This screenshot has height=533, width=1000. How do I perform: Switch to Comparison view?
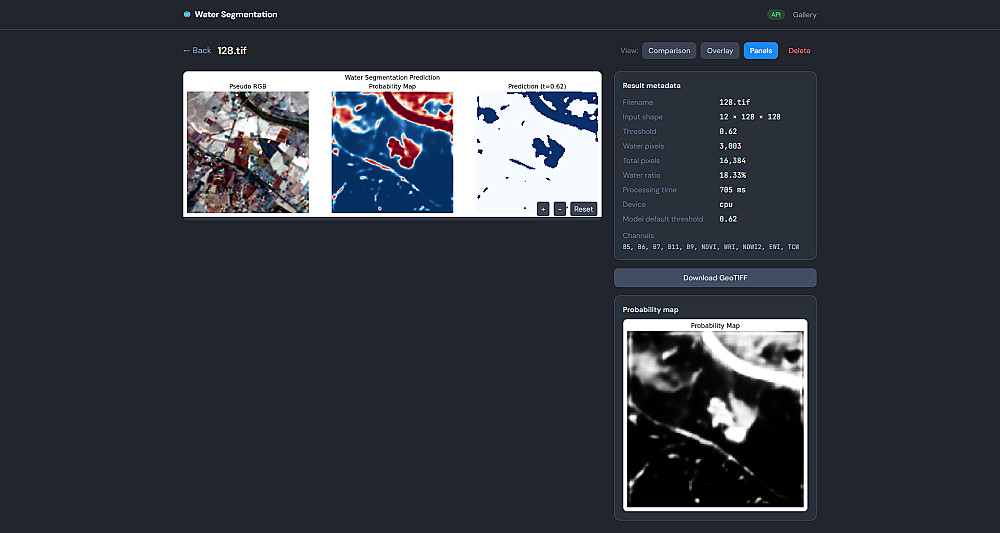click(669, 50)
